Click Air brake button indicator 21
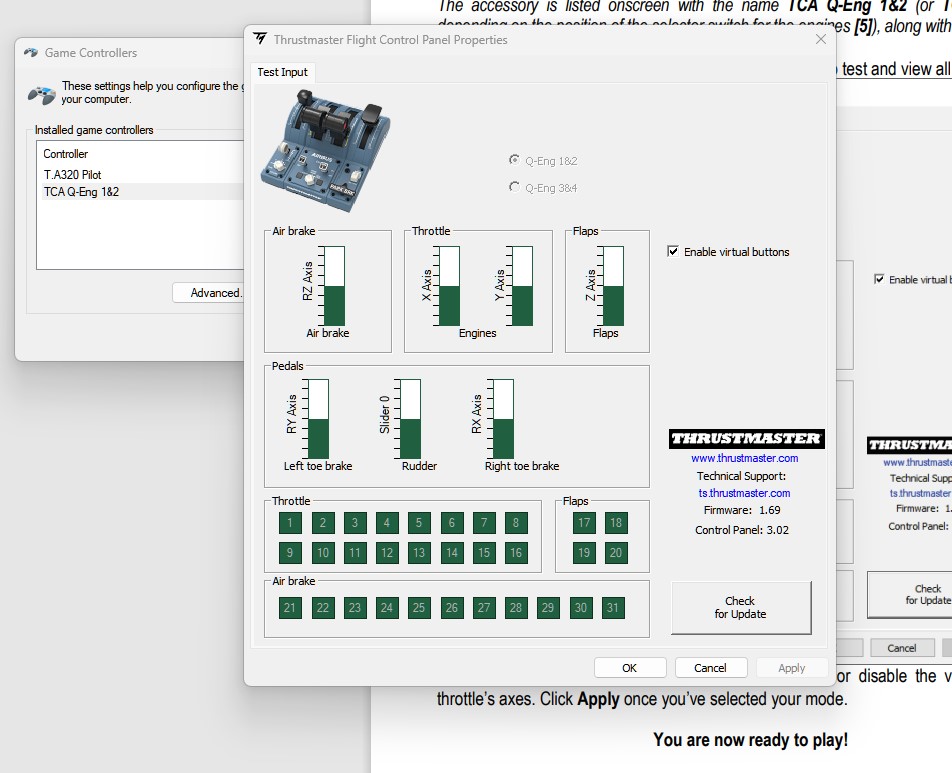 click(290, 608)
